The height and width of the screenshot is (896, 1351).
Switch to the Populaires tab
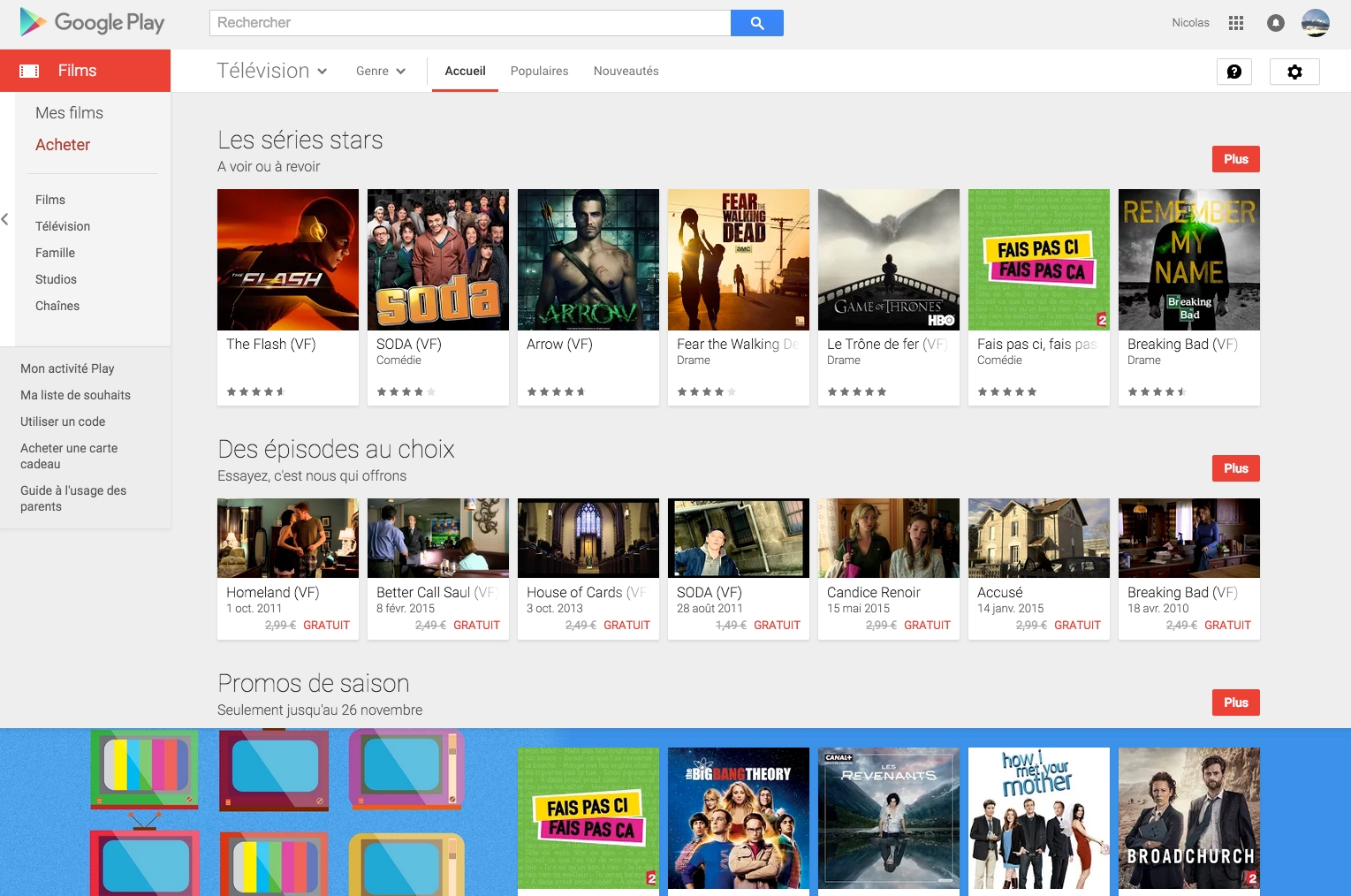tap(539, 72)
